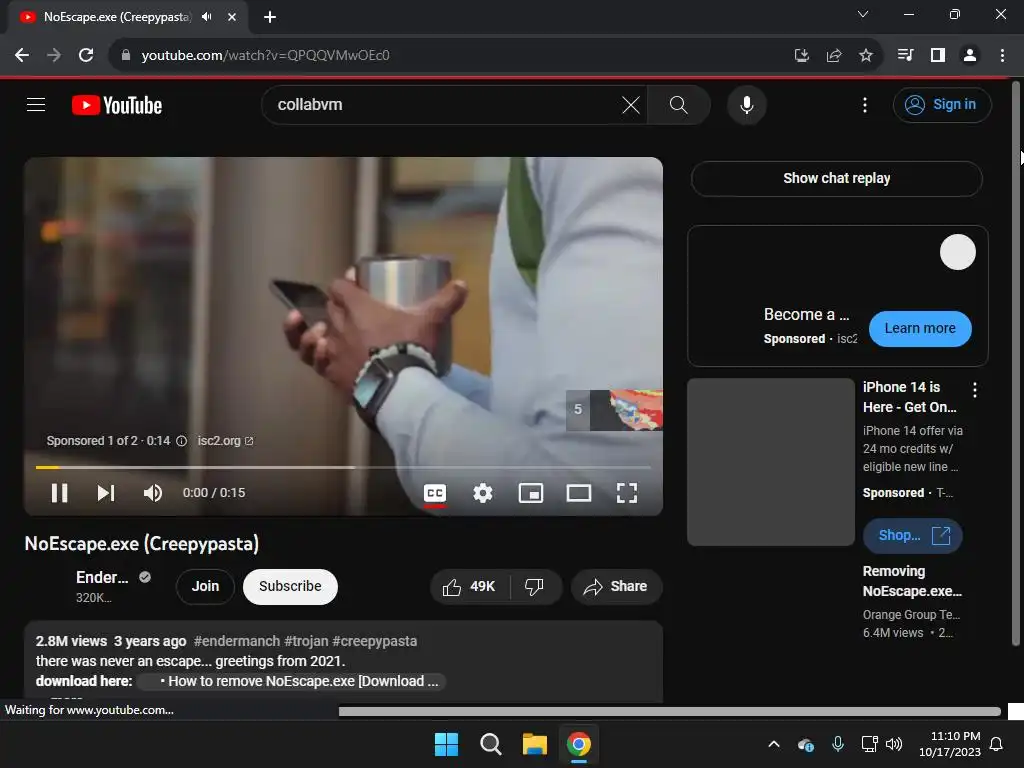Open media controls icon in Chrome toolbar
The image size is (1024, 768).
905,56
